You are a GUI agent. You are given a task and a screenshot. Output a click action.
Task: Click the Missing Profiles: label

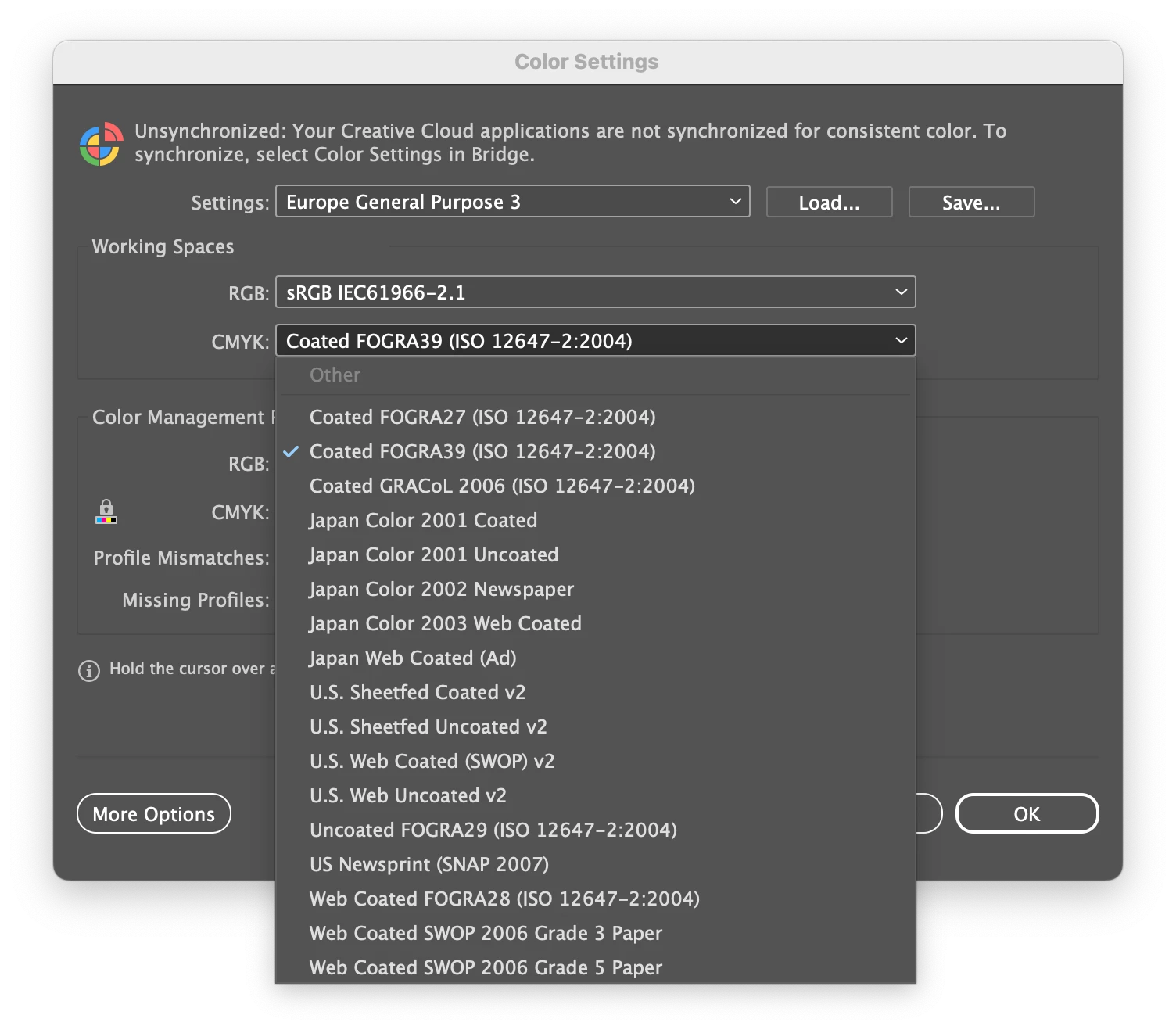pos(195,600)
